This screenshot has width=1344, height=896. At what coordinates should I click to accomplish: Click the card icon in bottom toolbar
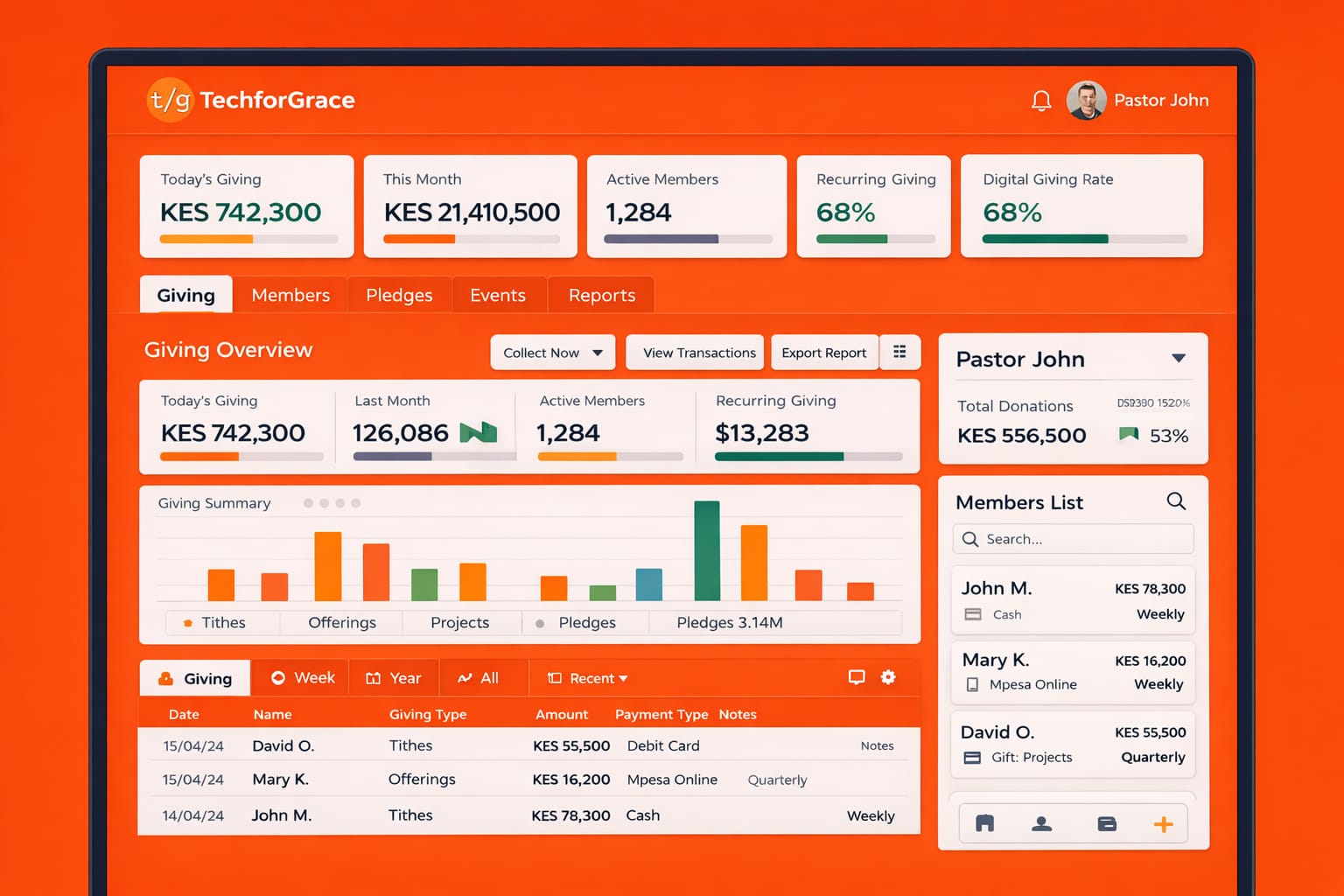[x=1107, y=824]
